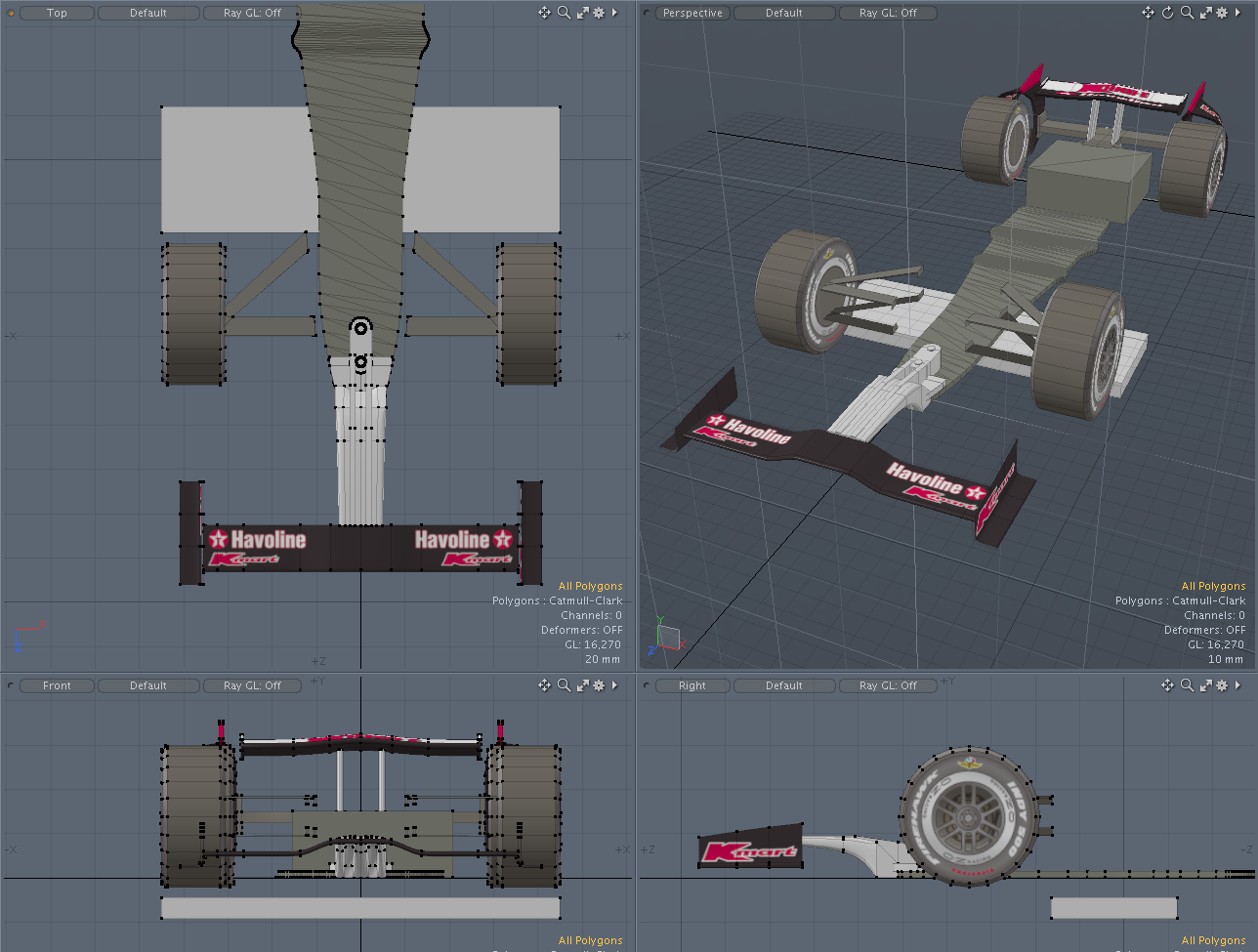Click the zoom magnifier icon in Top viewport
The width and height of the screenshot is (1258, 952).
point(564,13)
